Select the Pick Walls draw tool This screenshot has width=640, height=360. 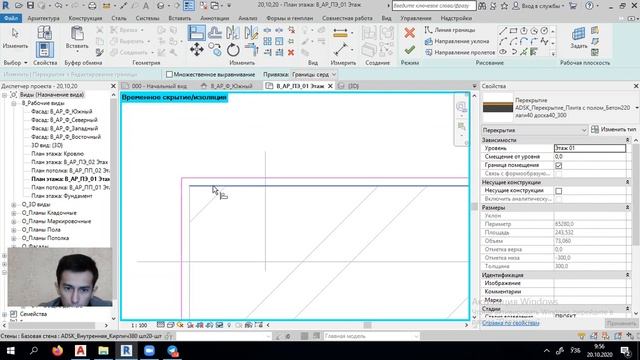533,52
